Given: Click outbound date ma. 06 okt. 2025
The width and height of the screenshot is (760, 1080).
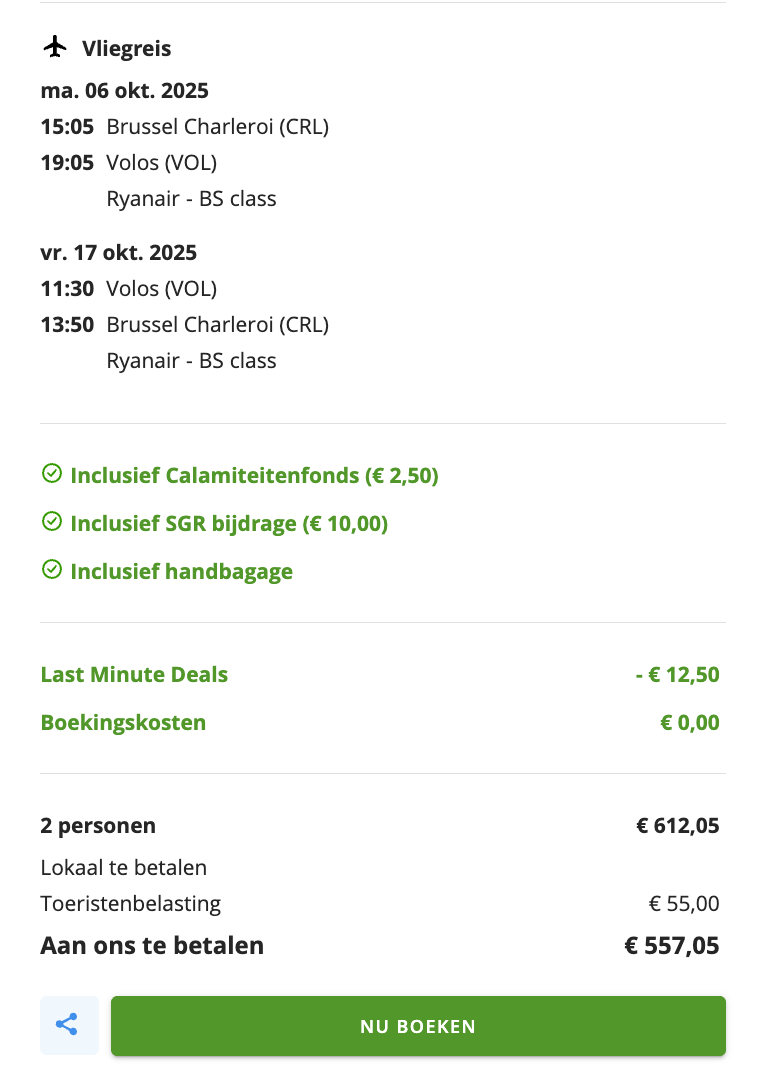Looking at the screenshot, I should point(124,91).
